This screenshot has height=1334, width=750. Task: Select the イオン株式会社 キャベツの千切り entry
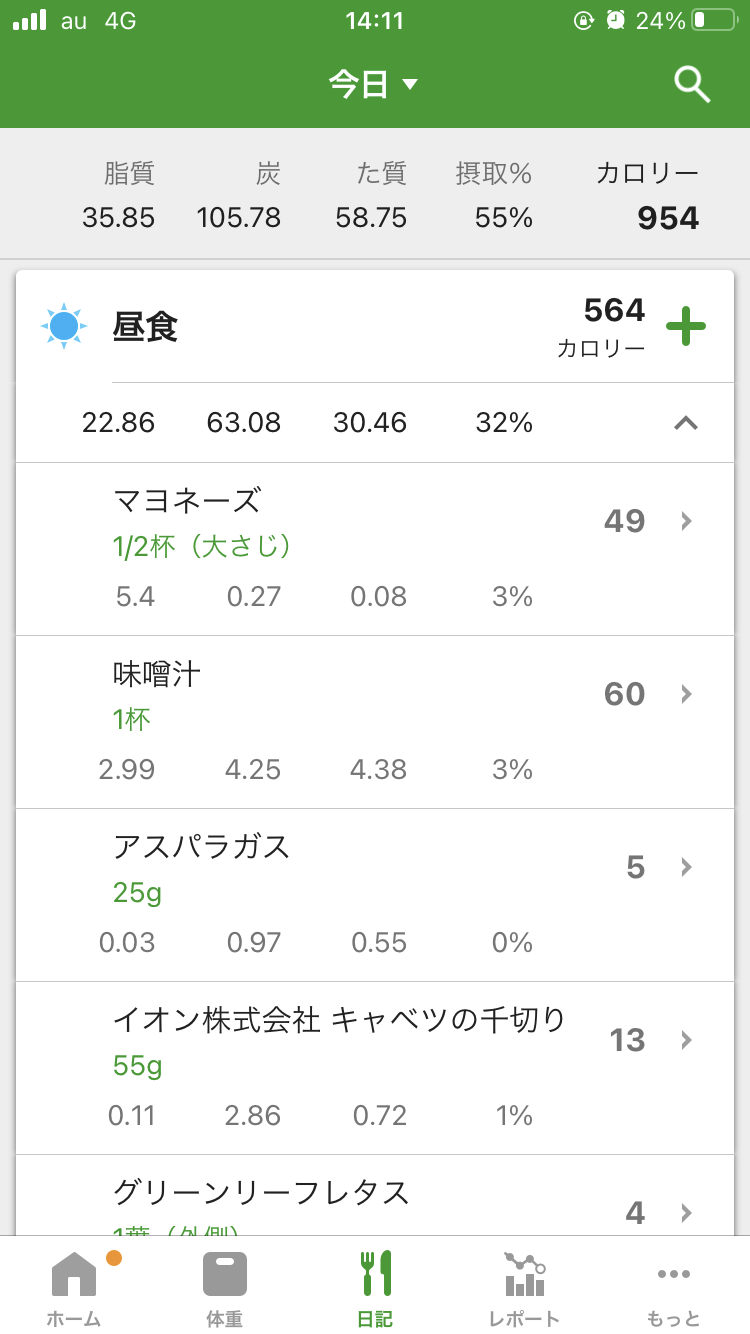(x=375, y=1068)
